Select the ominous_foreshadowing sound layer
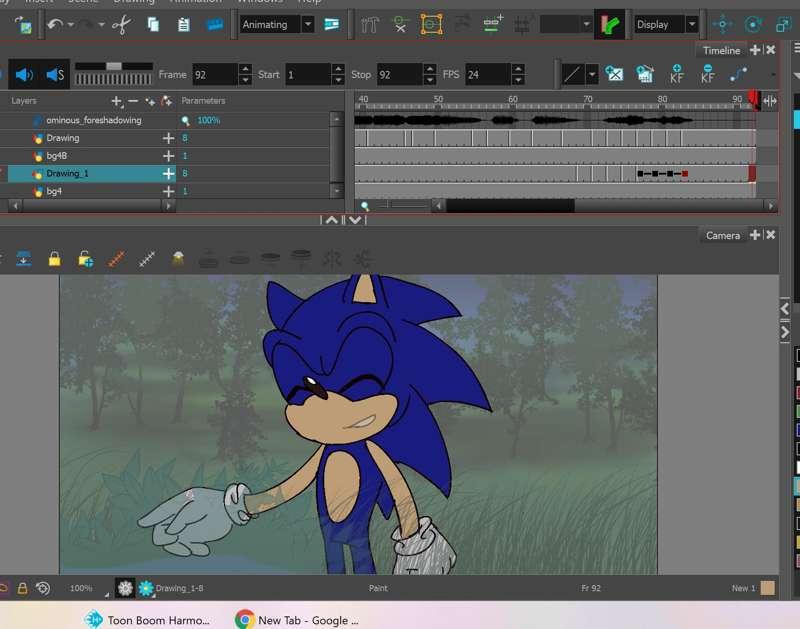The width and height of the screenshot is (800, 629). [93, 120]
